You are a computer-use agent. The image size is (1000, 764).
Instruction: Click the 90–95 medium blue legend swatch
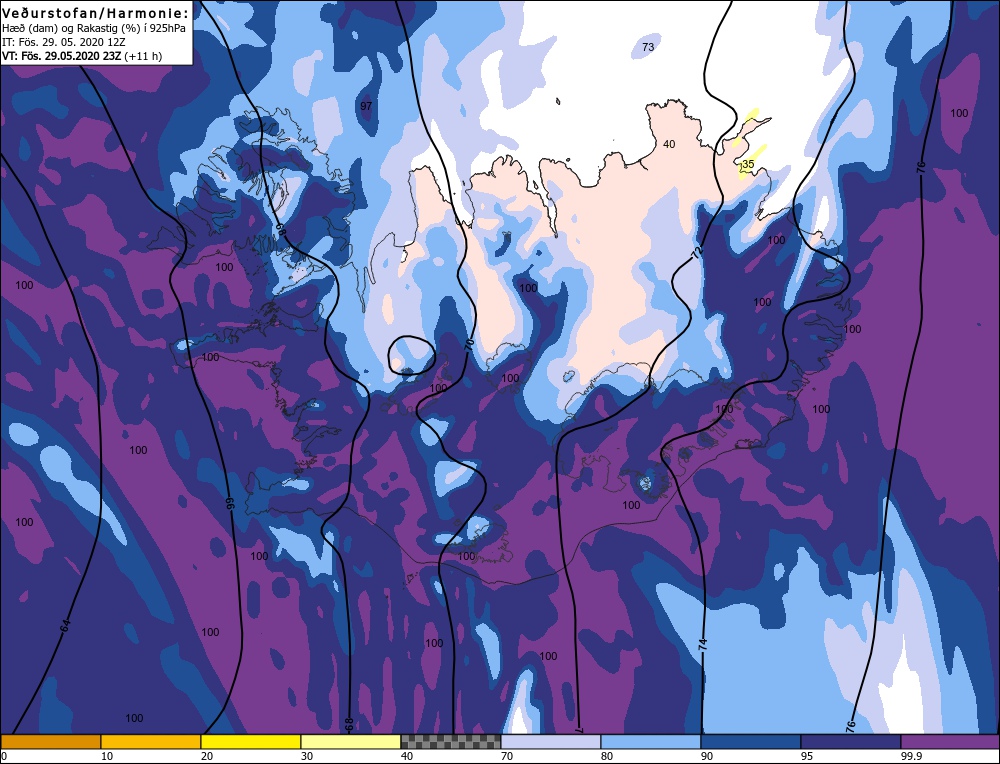(x=751, y=742)
